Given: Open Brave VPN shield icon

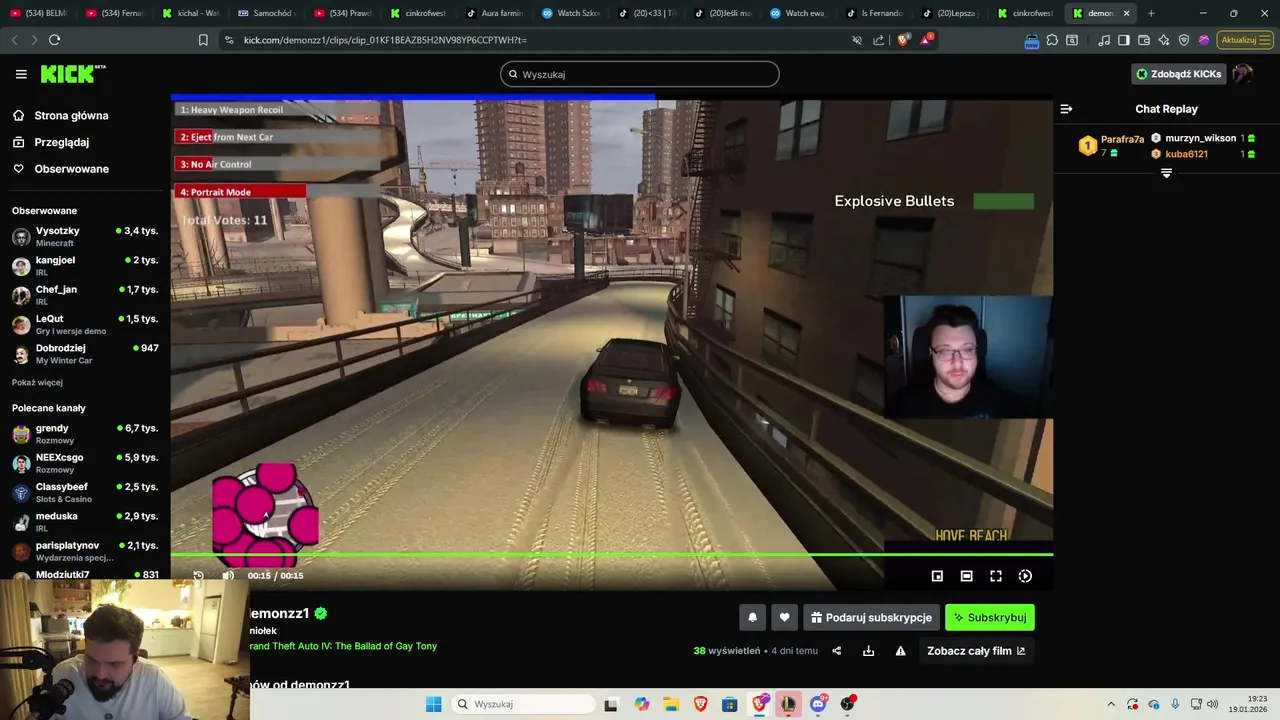Looking at the screenshot, I should pos(1184,40).
